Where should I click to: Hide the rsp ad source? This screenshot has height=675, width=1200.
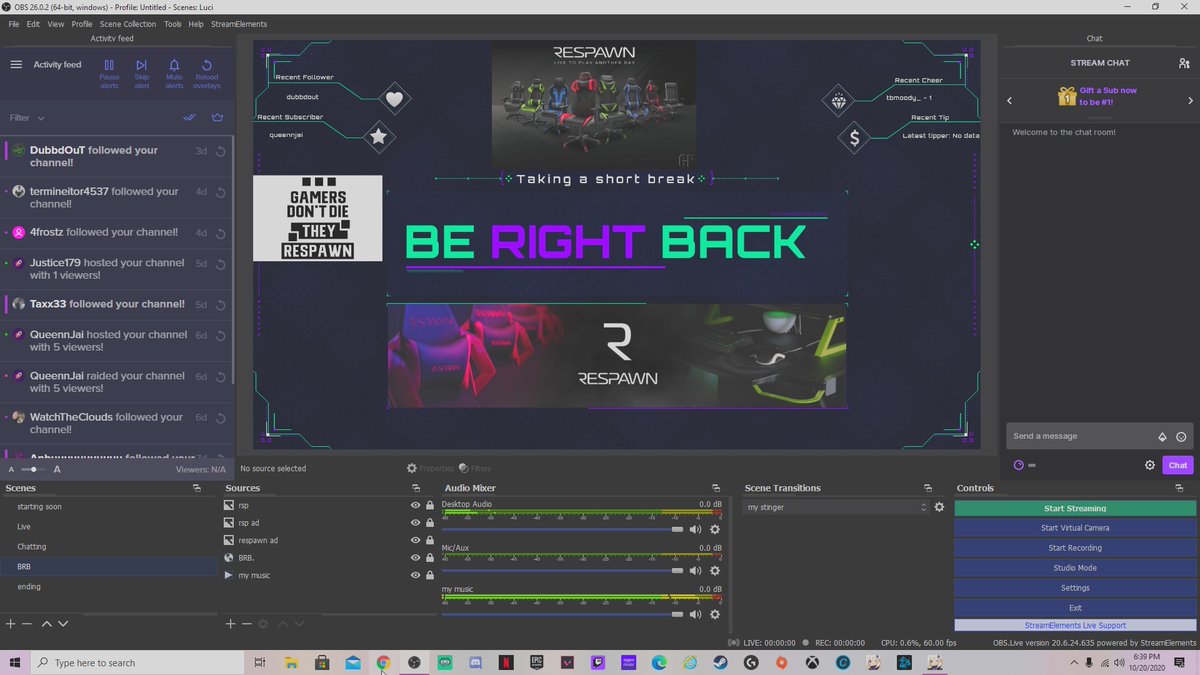416,523
